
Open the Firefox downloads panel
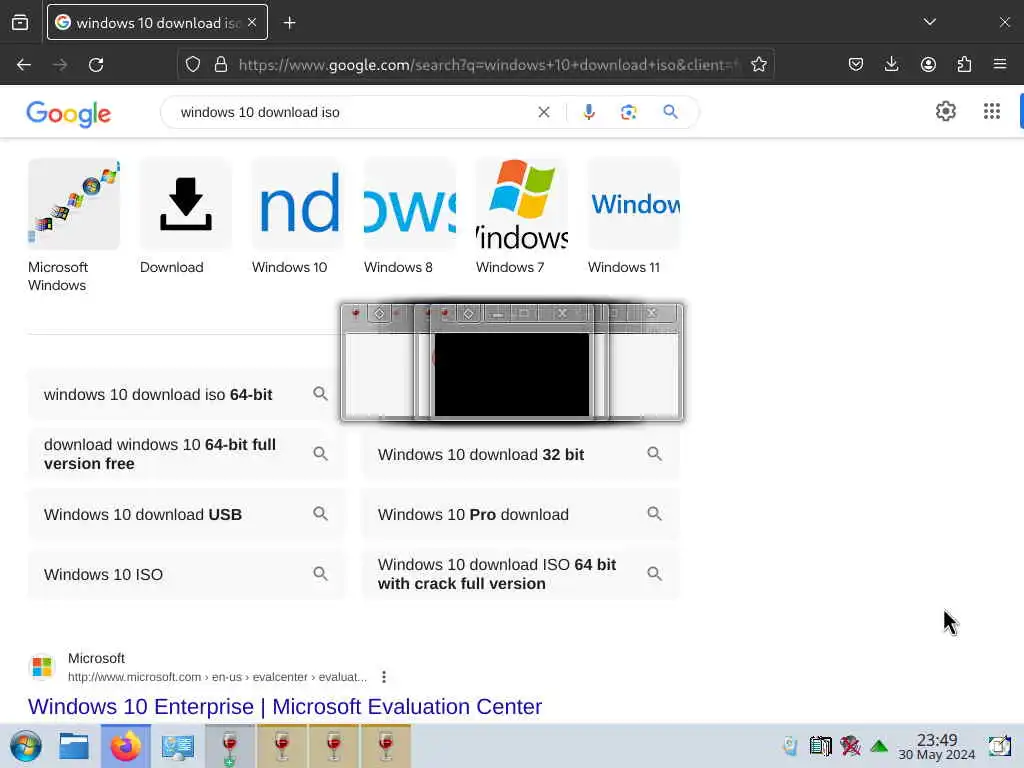pyautogui.click(x=891, y=65)
